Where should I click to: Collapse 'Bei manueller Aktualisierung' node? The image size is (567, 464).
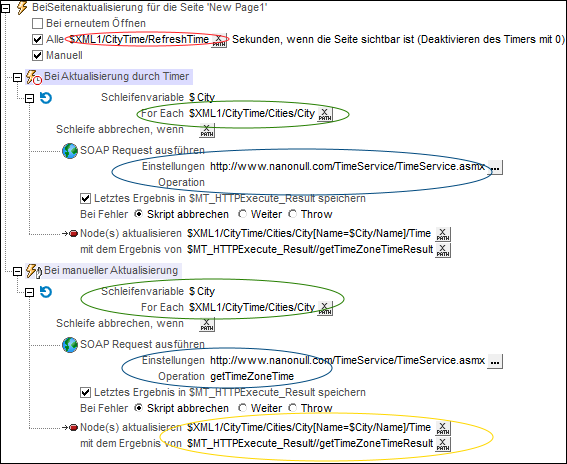pyautogui.click(x=17, y=271)
